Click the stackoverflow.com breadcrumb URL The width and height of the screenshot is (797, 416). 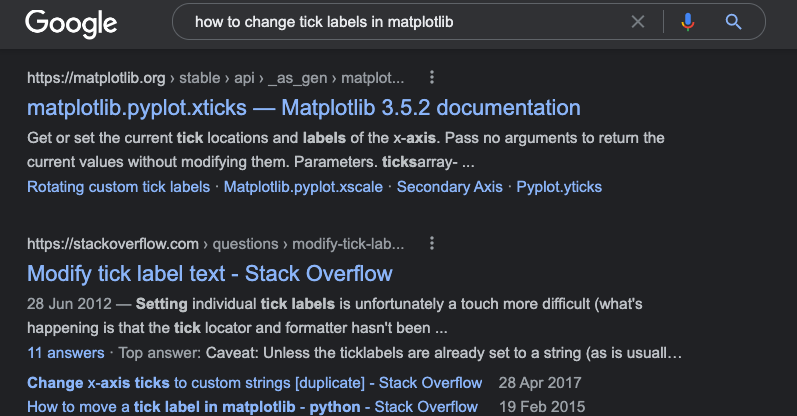click(x=215, y=243)
